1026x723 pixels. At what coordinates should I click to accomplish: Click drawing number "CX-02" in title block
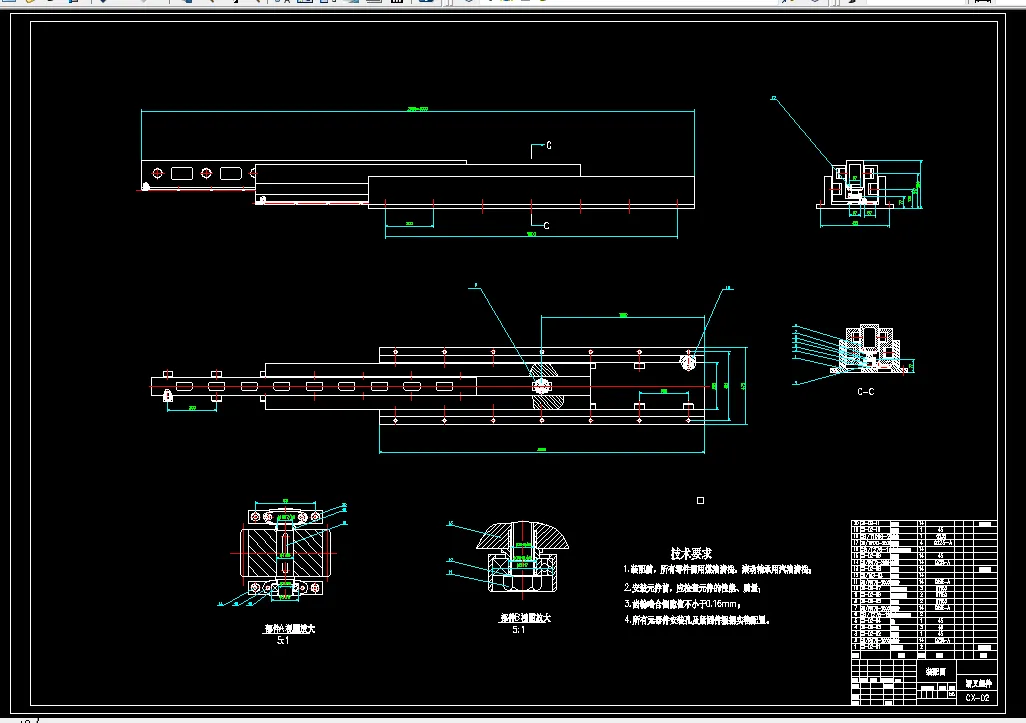point(977,697)
